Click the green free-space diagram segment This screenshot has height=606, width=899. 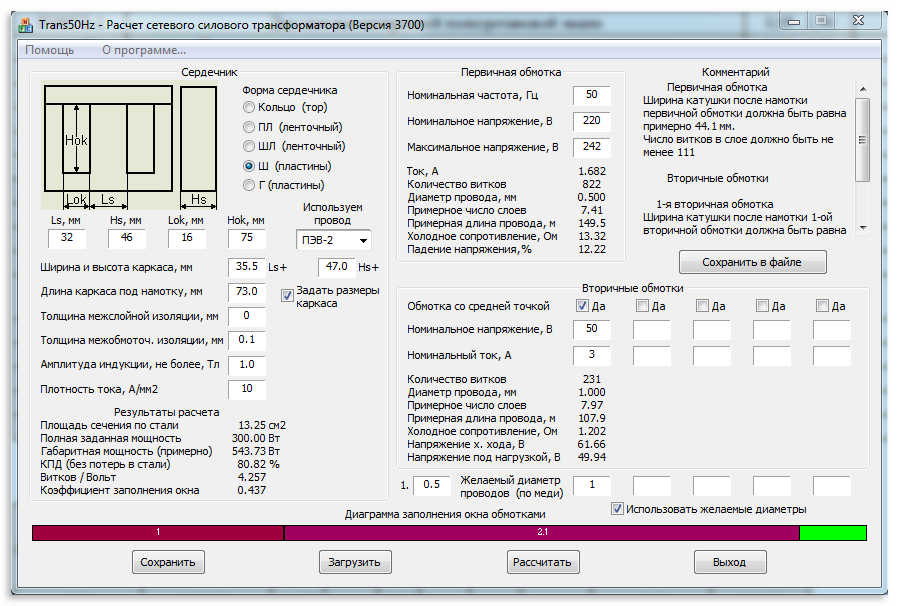click(832, 533)
